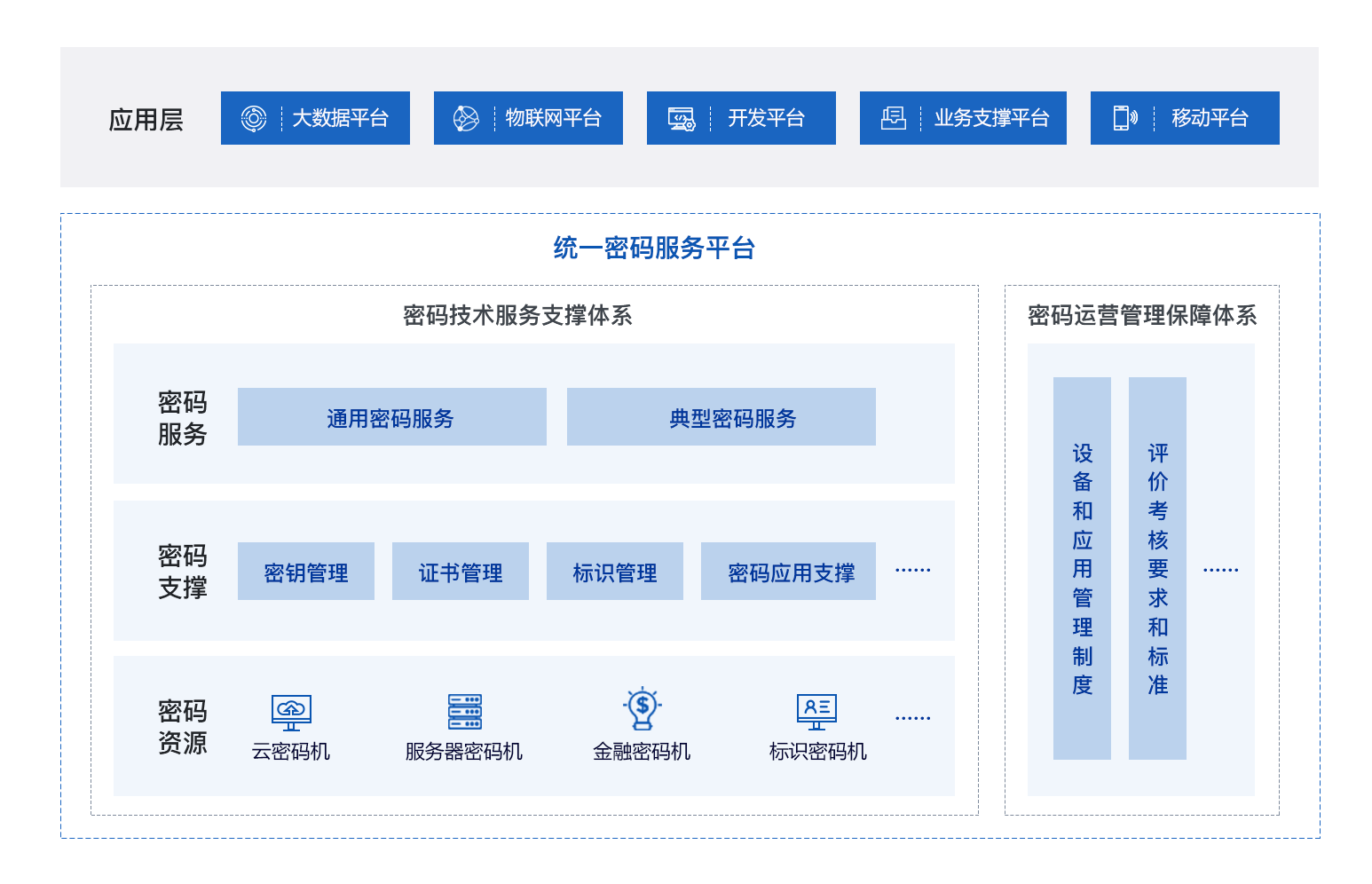Click the ellipsis after 密码应用支撑
1372x884 pixels.
[x=913, y=571]
